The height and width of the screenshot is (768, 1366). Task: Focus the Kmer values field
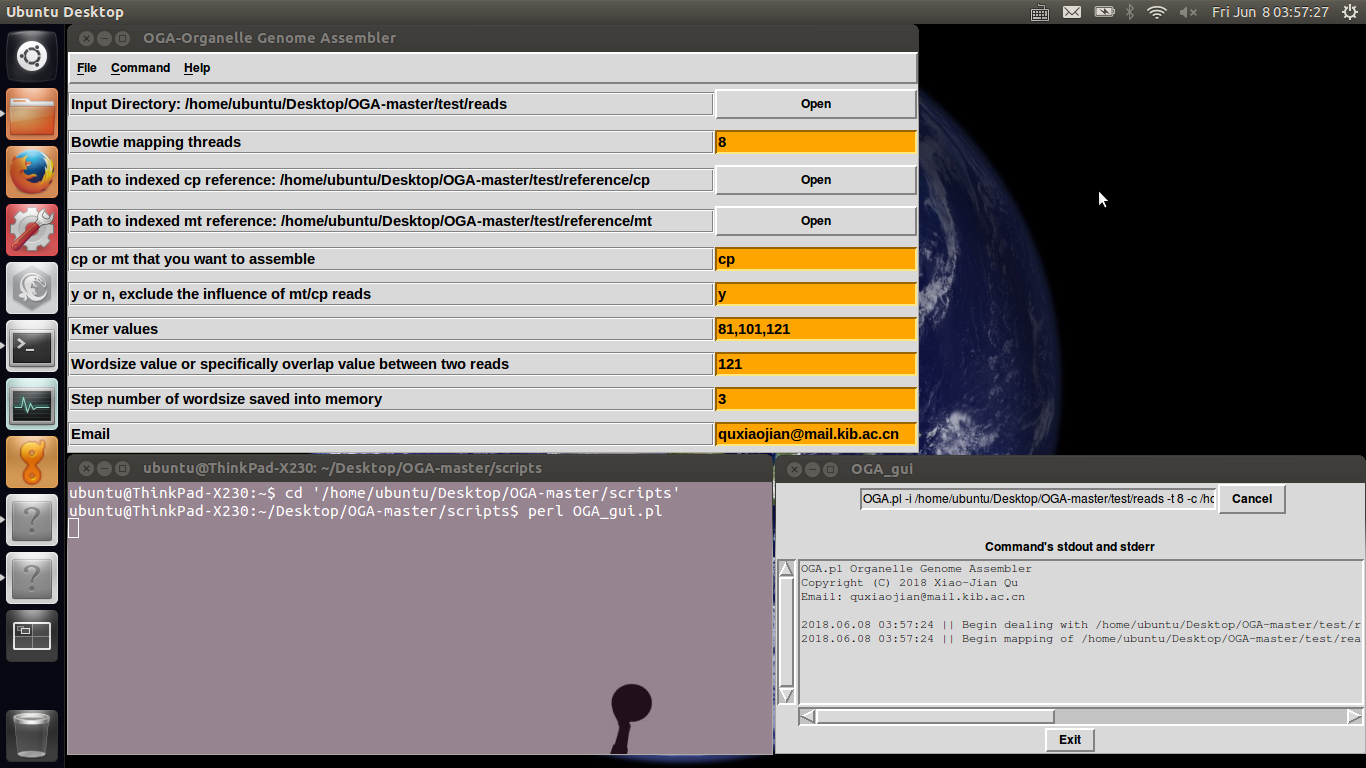(816, 329)
